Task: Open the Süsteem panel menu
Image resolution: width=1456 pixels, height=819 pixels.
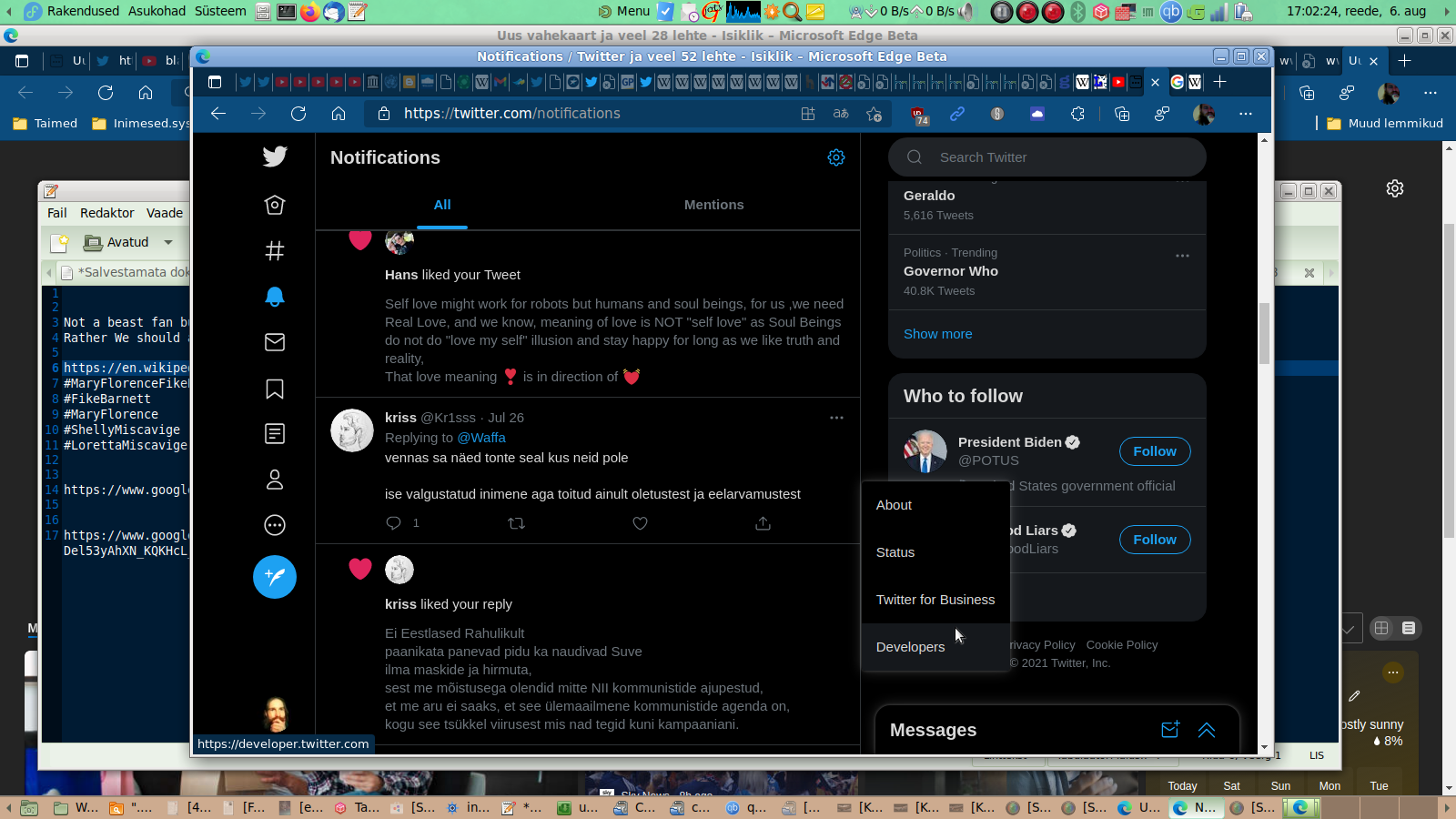Action: (x=220, y=11)
